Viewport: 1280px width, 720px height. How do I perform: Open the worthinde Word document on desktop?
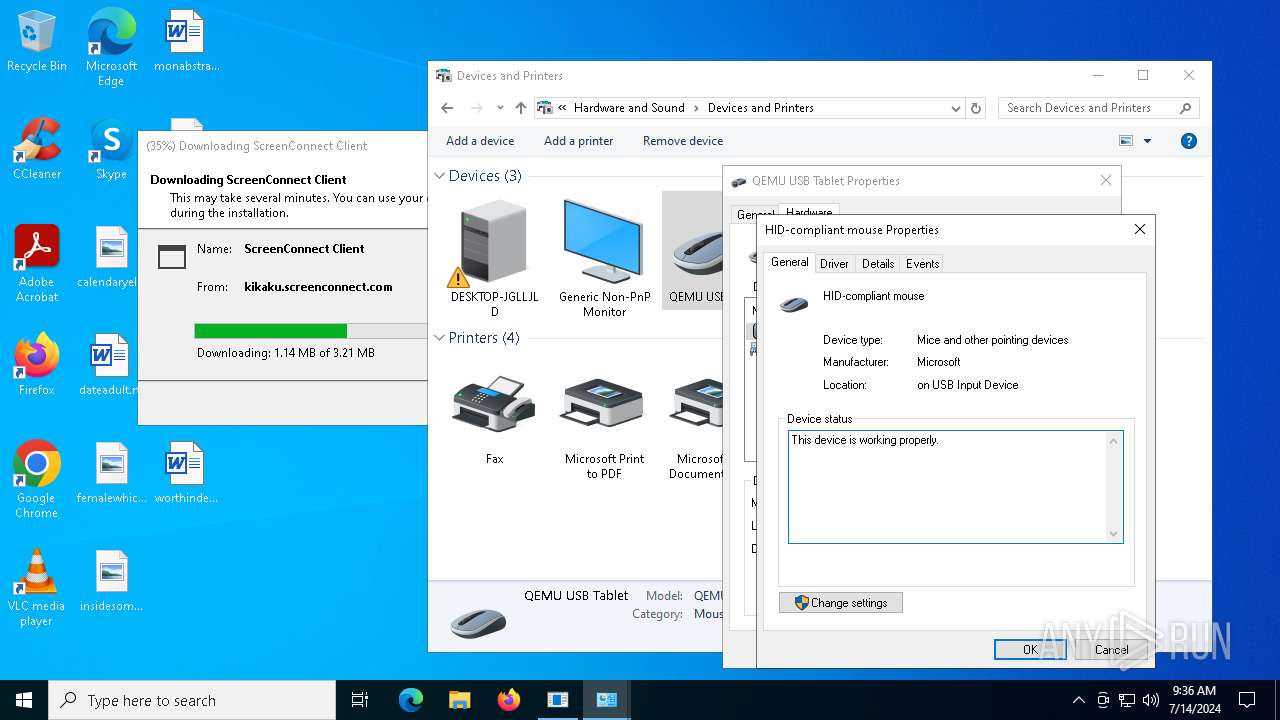click(x=186, y=473)
